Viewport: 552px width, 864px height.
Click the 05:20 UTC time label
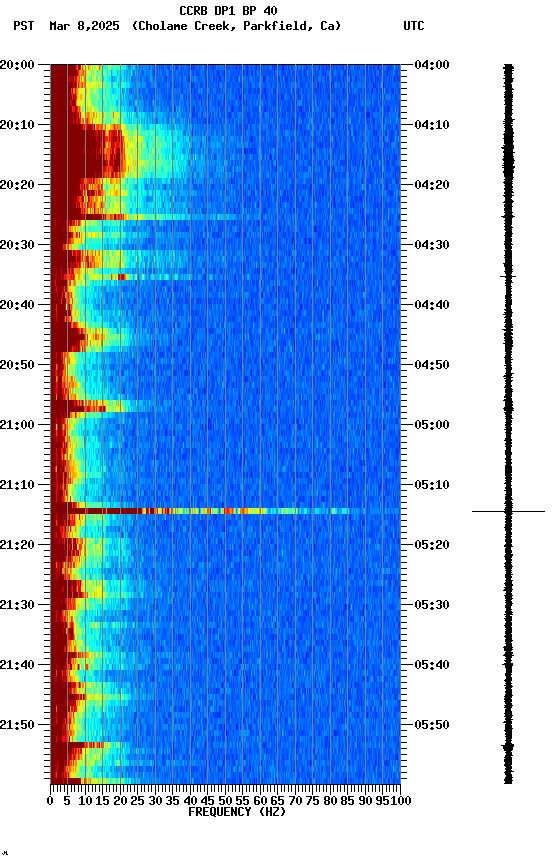click(x=432, y=546)
